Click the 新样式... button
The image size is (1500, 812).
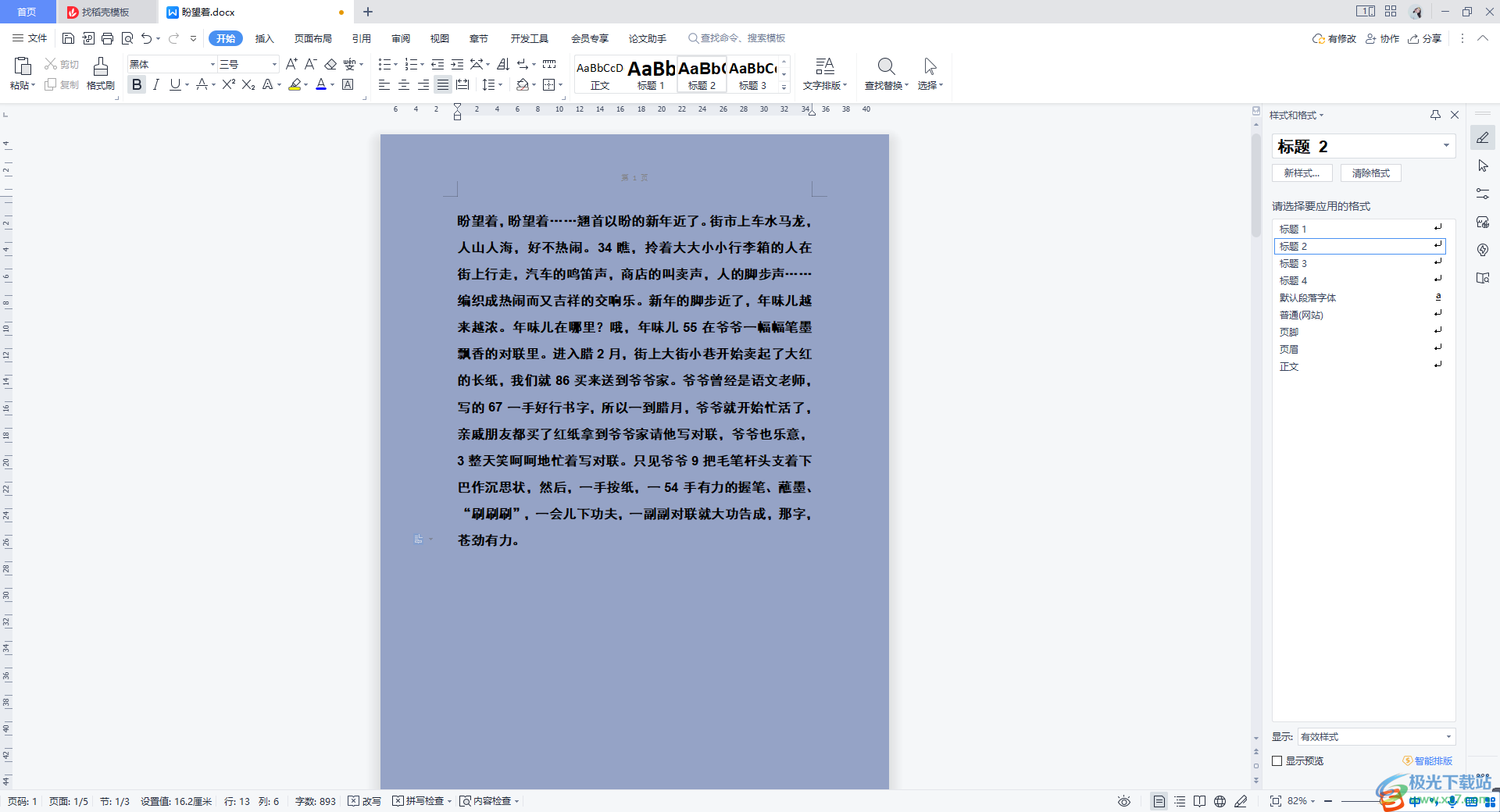pyautogui.click(x=1302, y=173)
